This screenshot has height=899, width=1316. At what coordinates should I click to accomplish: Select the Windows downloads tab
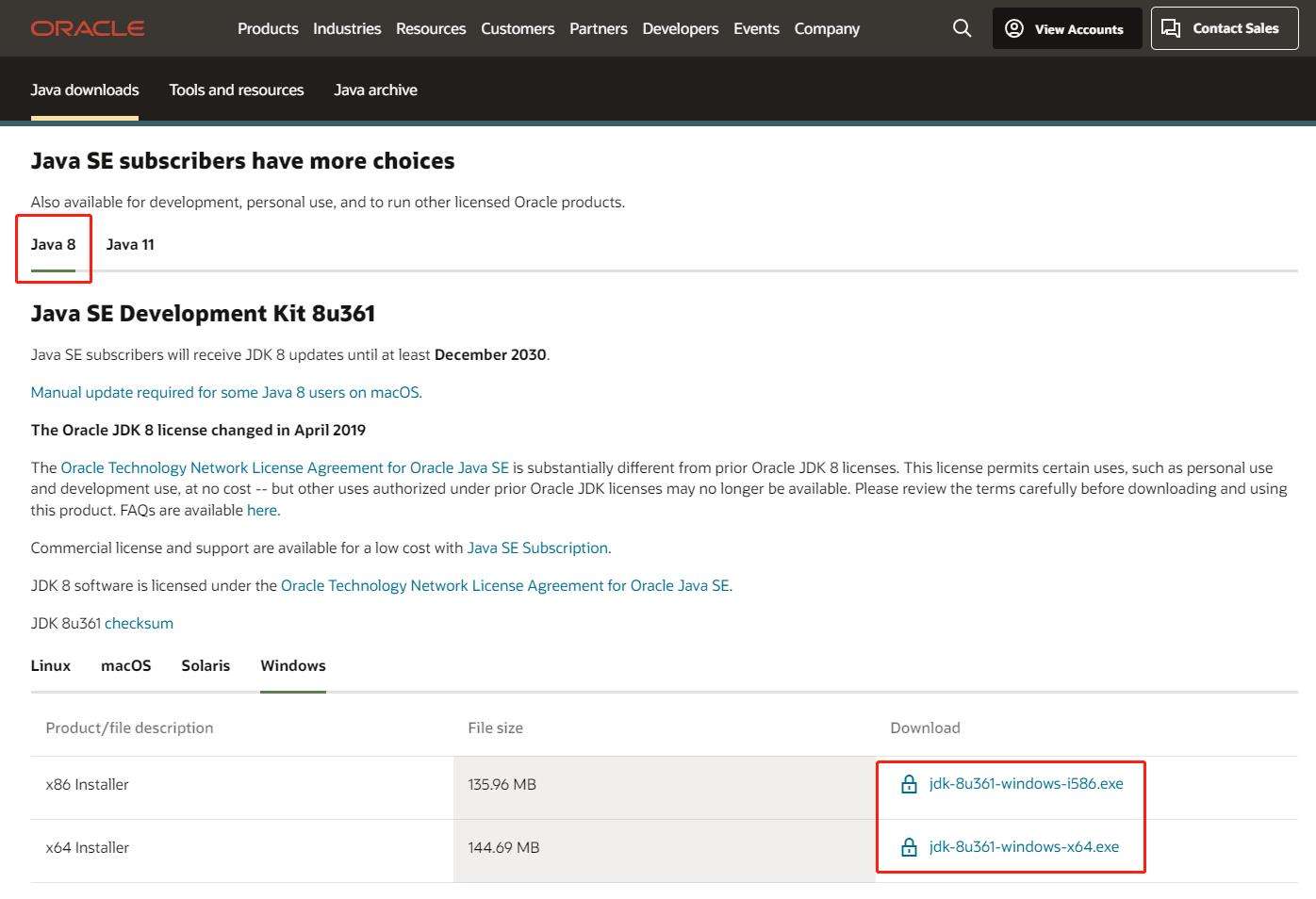(293, 665)
